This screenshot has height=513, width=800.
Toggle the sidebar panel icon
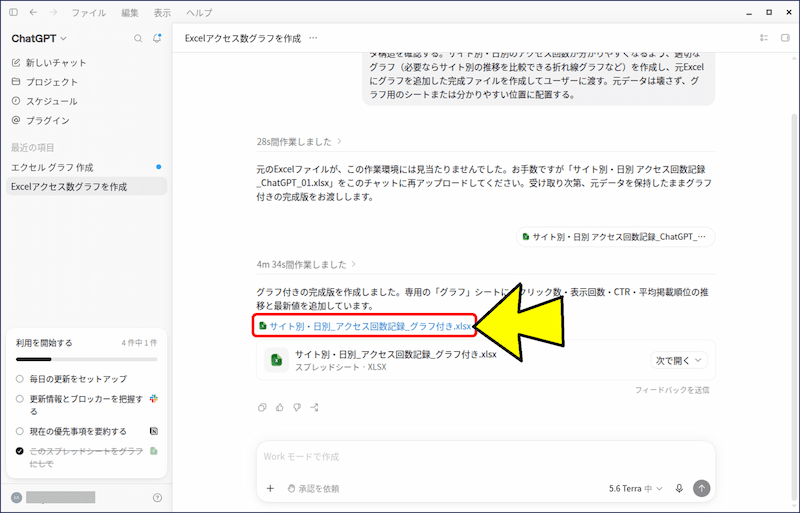pyautogui.click(x=14, y=12)
